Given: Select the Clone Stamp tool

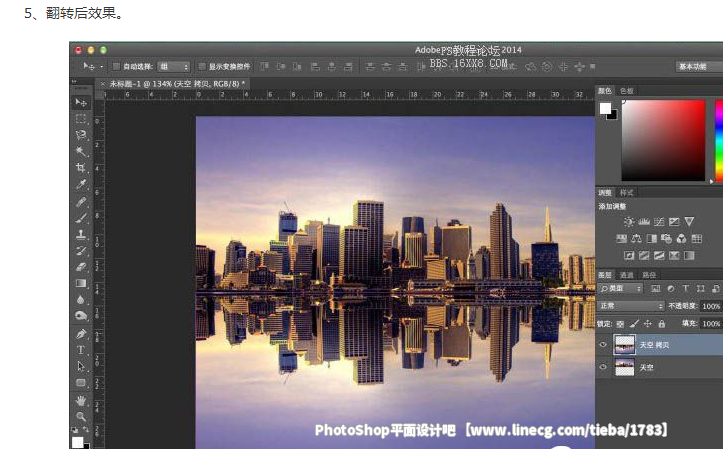Looking at the screenshot, I should [81, 234].
